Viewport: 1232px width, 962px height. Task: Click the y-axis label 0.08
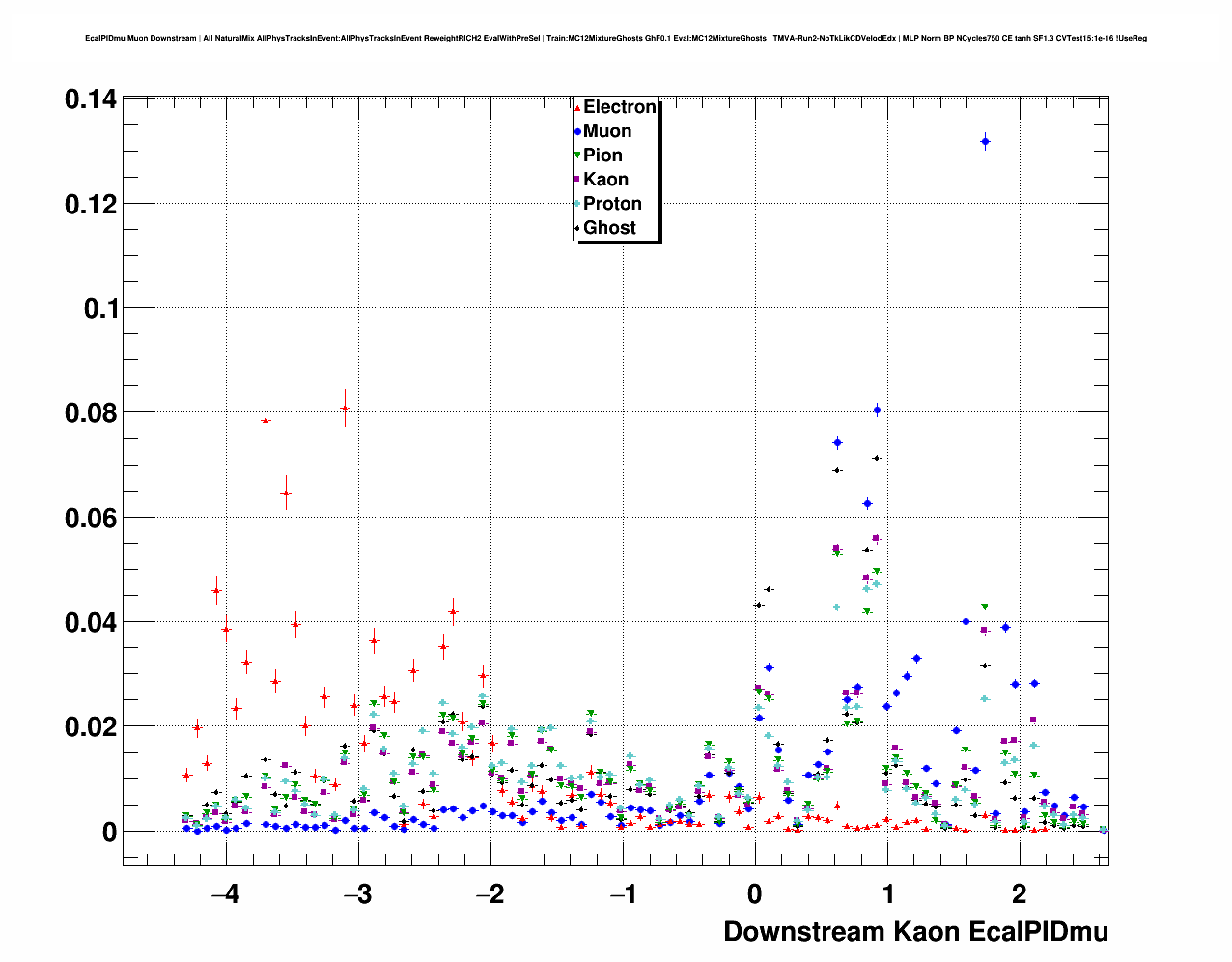coord(91,413)
